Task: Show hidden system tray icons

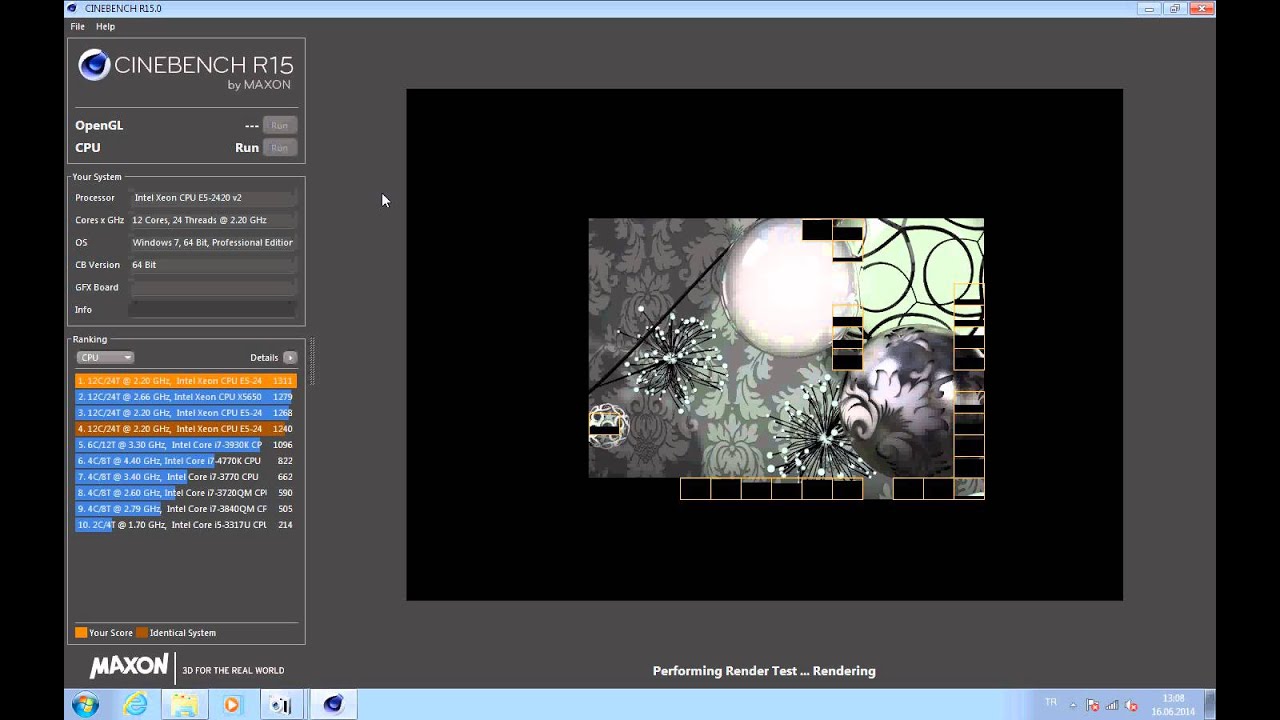Action: click(1074, 705)
